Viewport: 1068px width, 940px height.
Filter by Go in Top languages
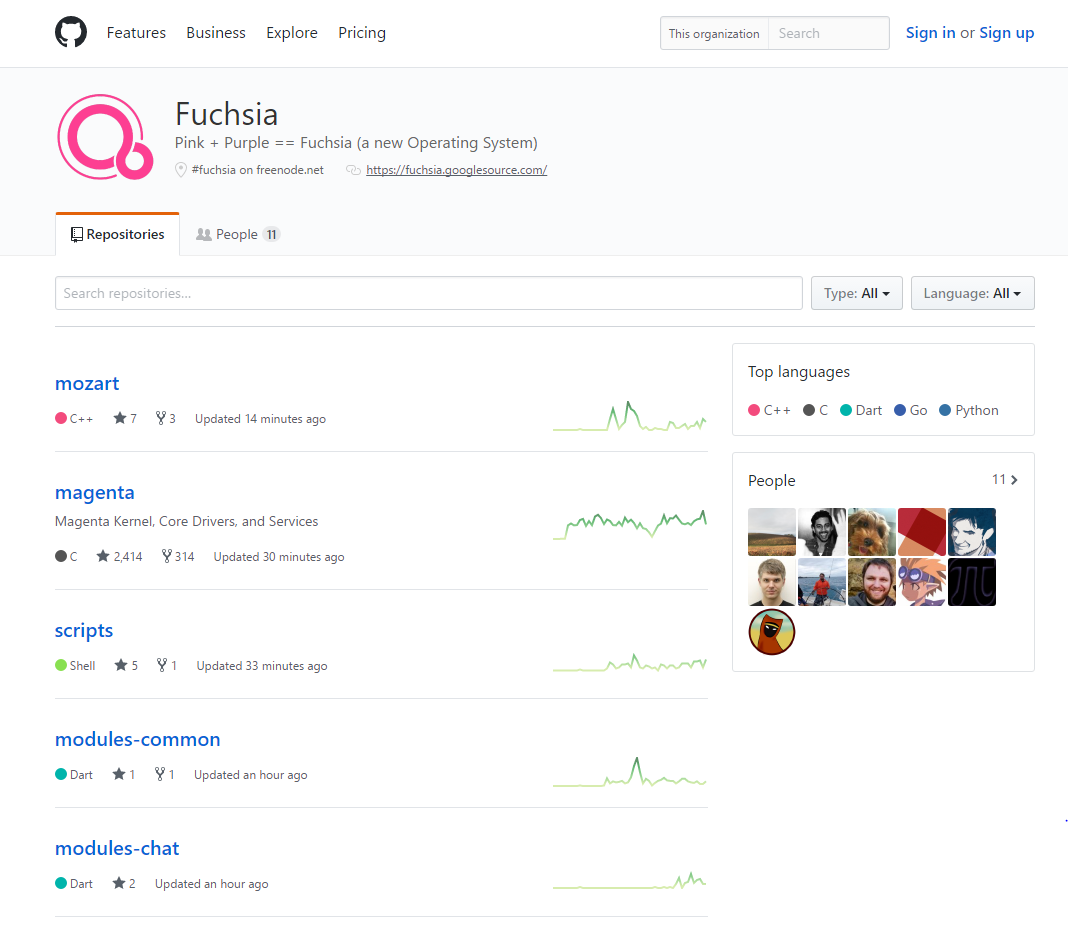pos(911,410)
